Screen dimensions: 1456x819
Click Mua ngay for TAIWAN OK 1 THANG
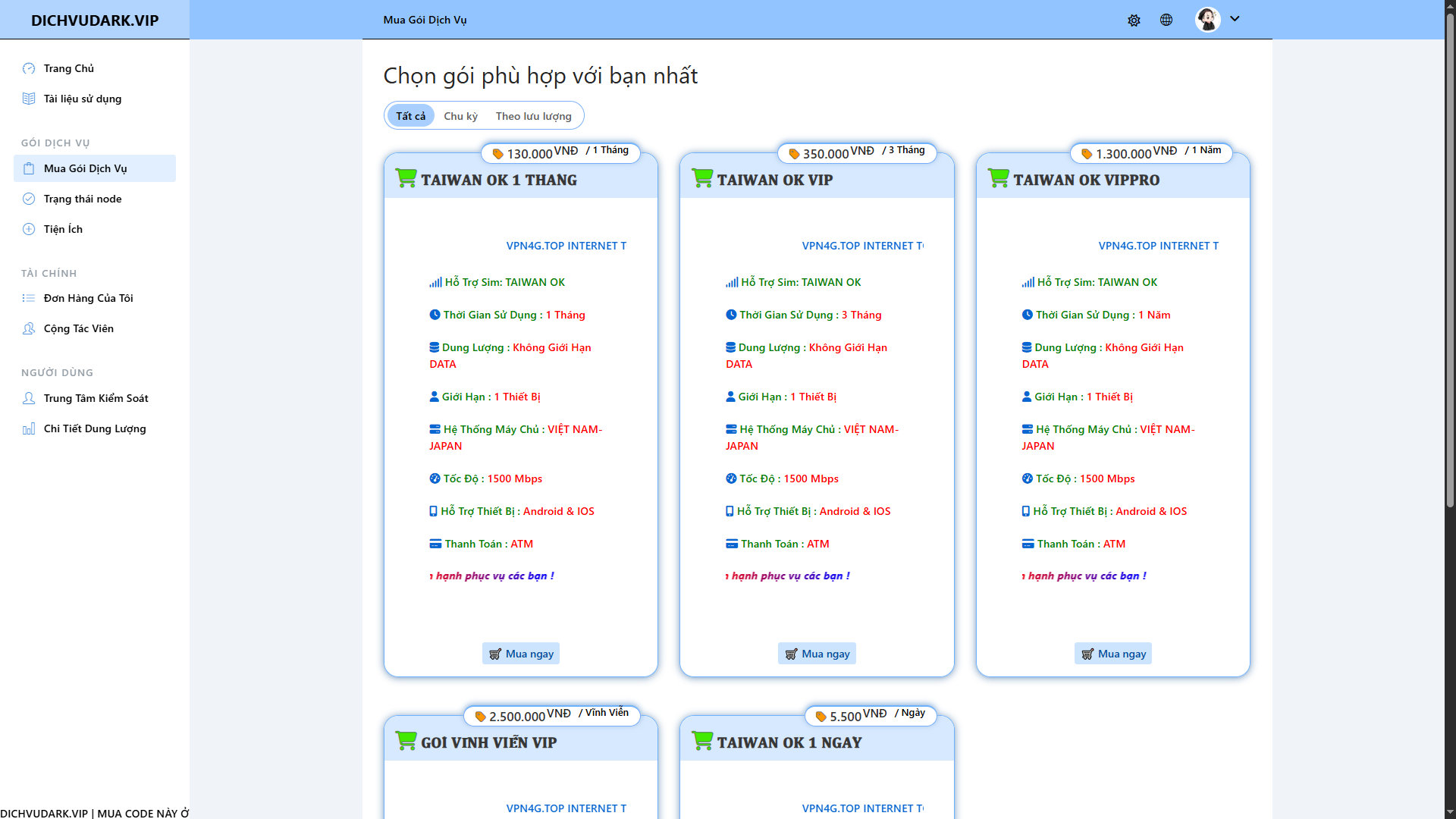click(x=521, y=654)
